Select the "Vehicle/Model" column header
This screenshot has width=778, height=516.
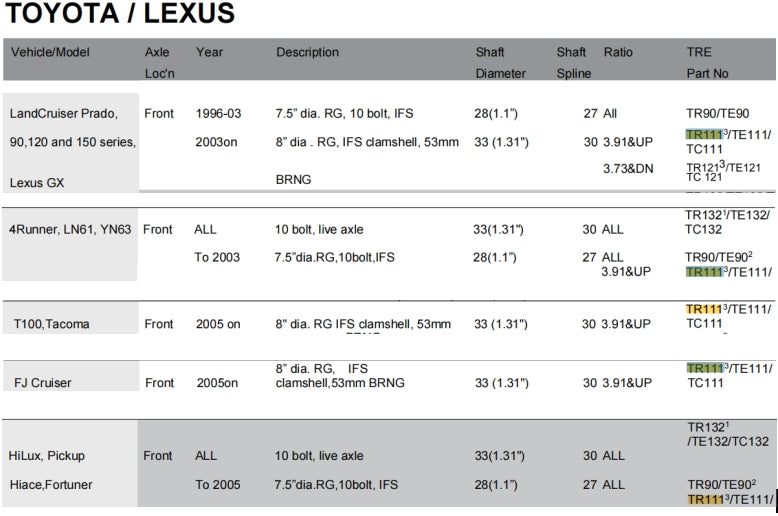pyautogui.click(x=50, y=52)
